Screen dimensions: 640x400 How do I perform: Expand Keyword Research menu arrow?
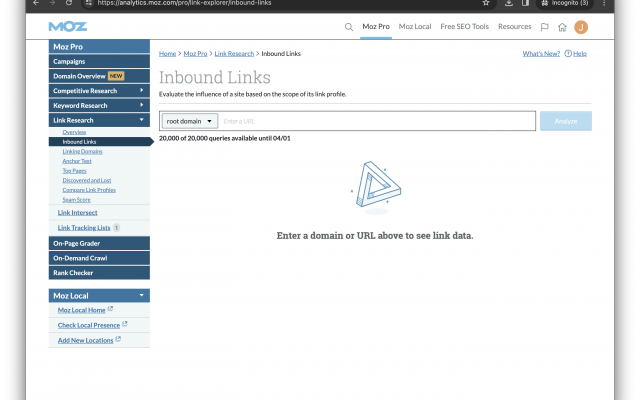click(142, 105)
